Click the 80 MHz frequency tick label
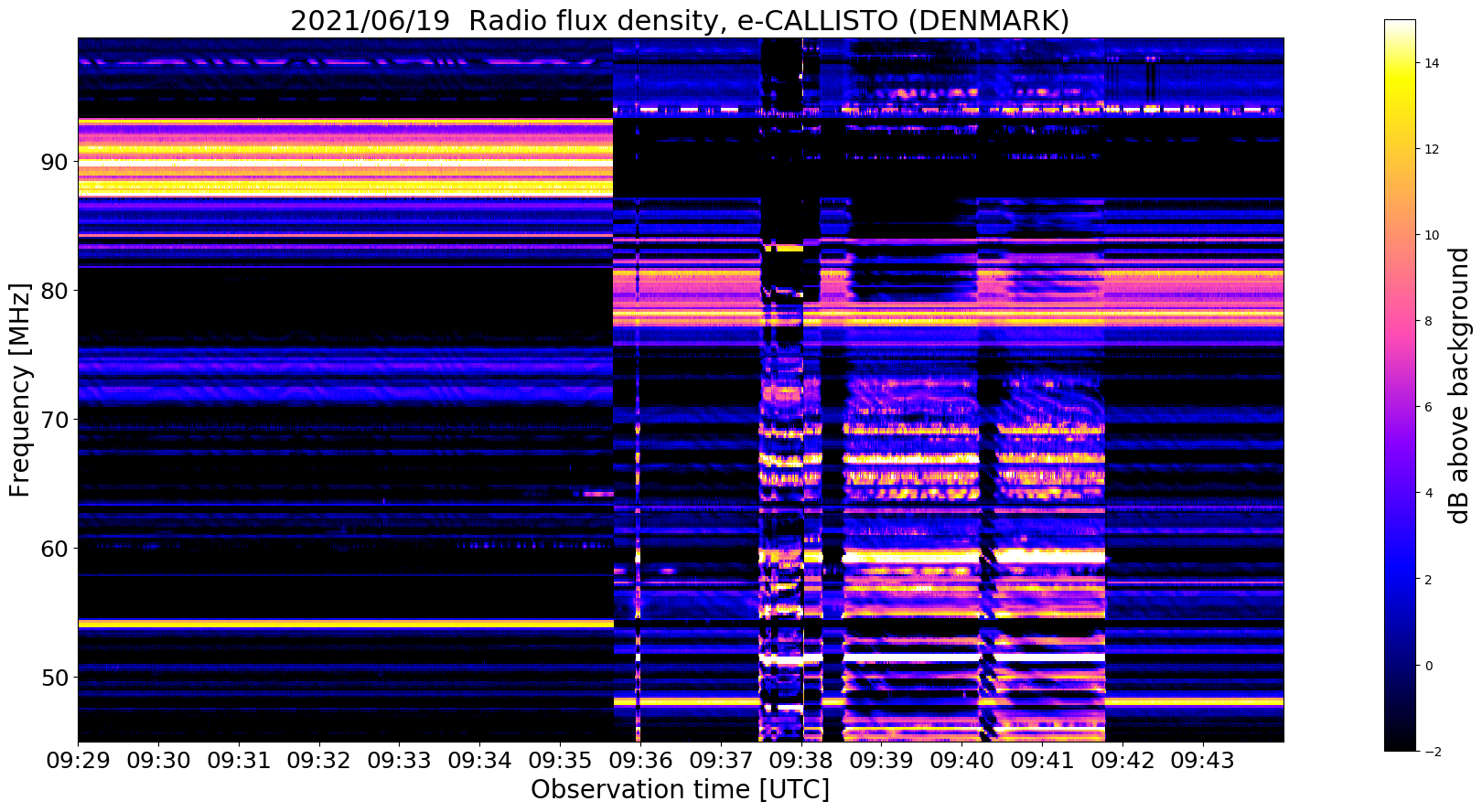Screen dimensions: 1482x812 [x=55, y=291]
